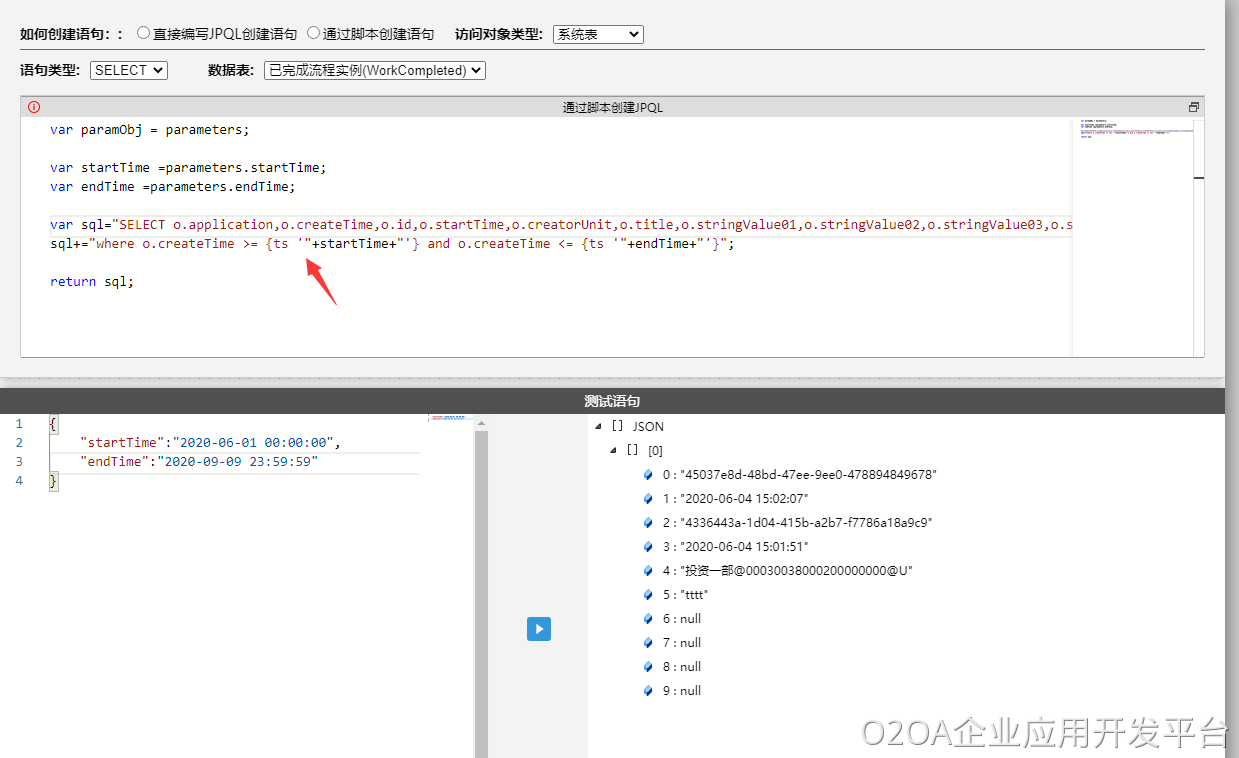Select the 通过脚本创建语句 radio option
Image resolution: width=1239 pixels, height=758 pixels.
click(x=314, y=33)
